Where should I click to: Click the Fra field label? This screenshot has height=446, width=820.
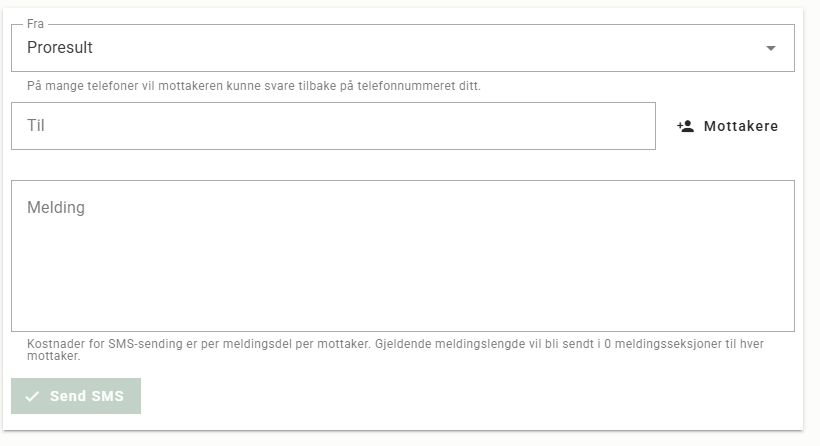coord(35,24)
